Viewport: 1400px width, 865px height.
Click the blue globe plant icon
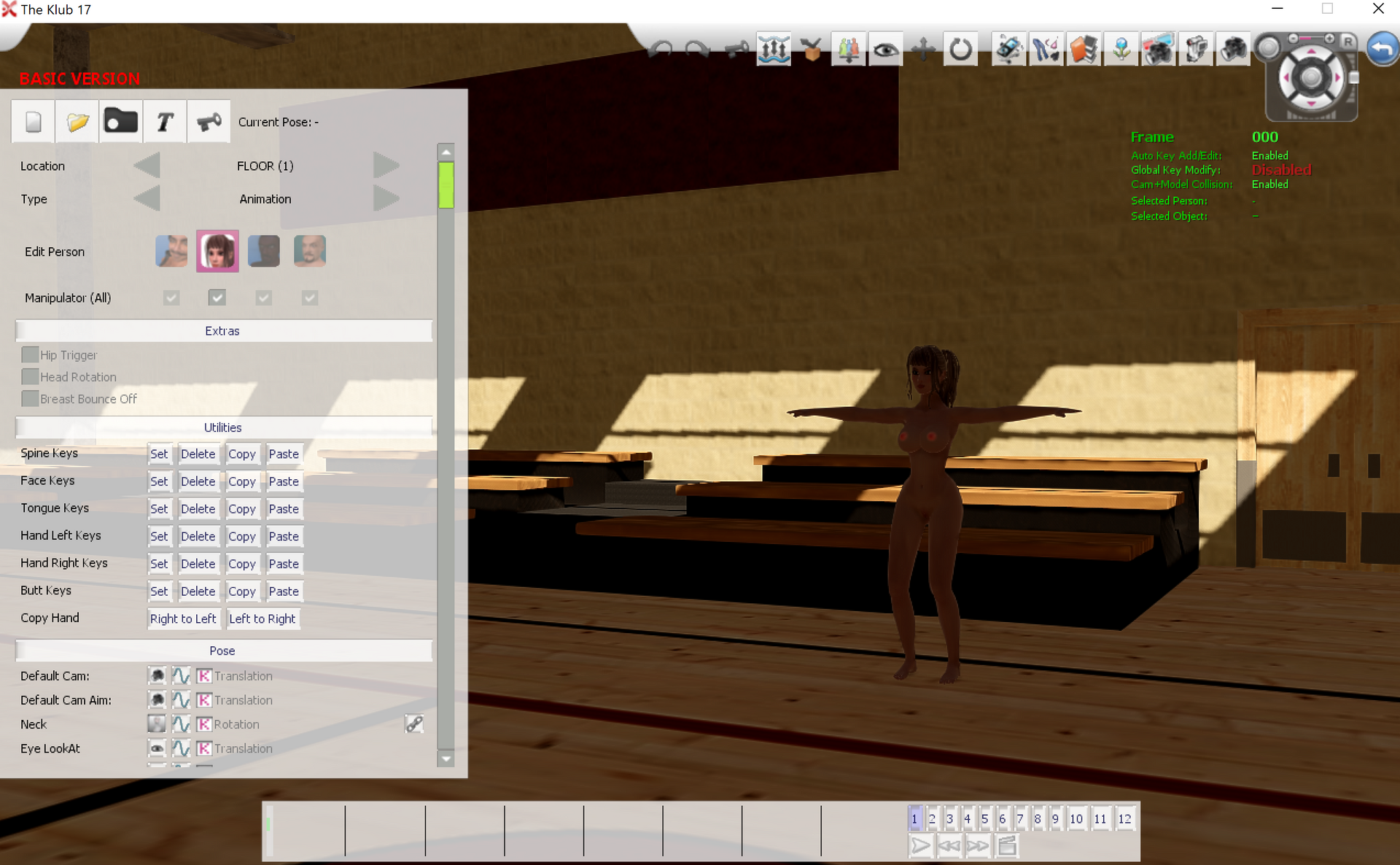1121,50
